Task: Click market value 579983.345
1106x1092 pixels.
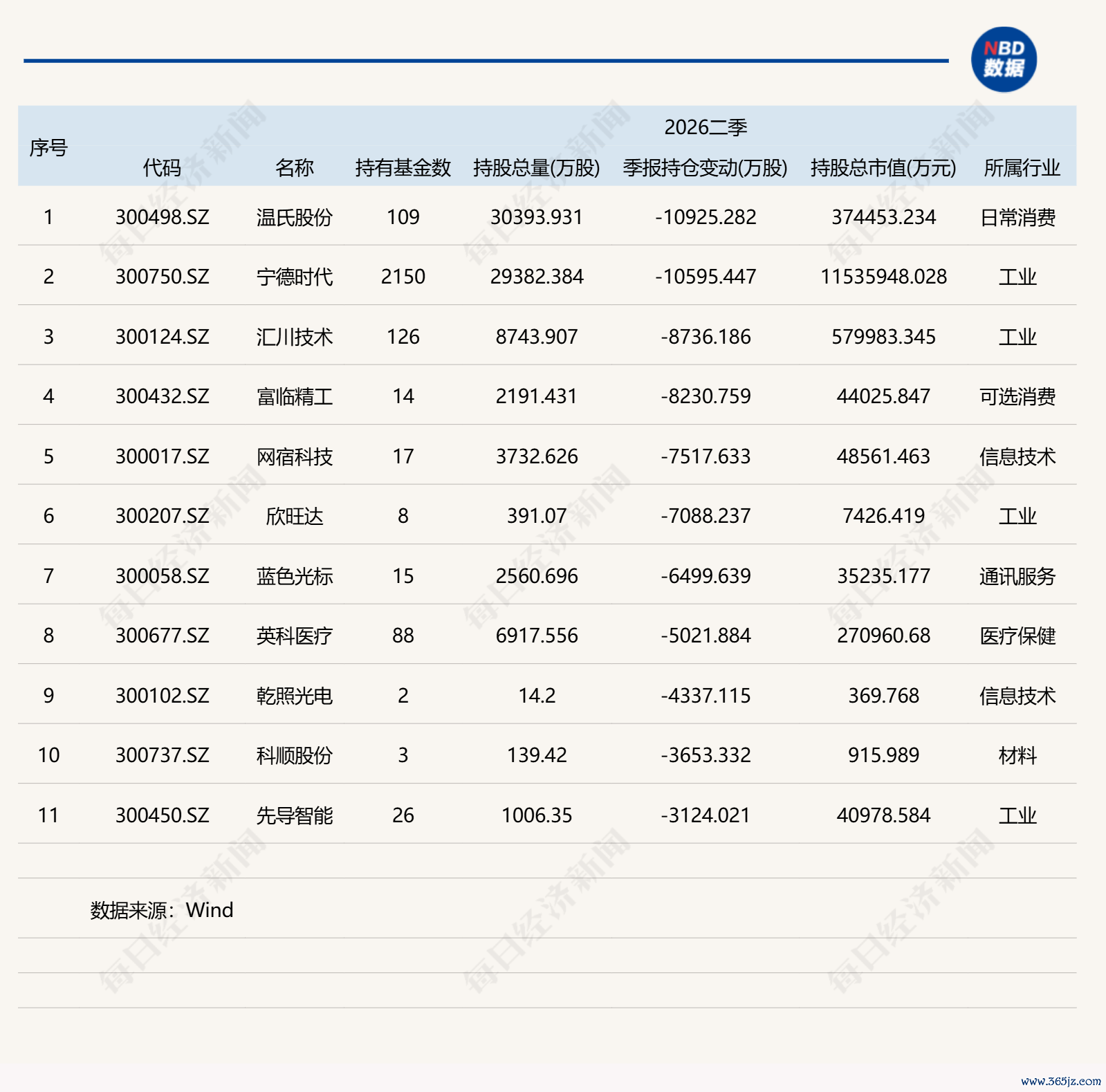Action: click(x=883, y=337)
